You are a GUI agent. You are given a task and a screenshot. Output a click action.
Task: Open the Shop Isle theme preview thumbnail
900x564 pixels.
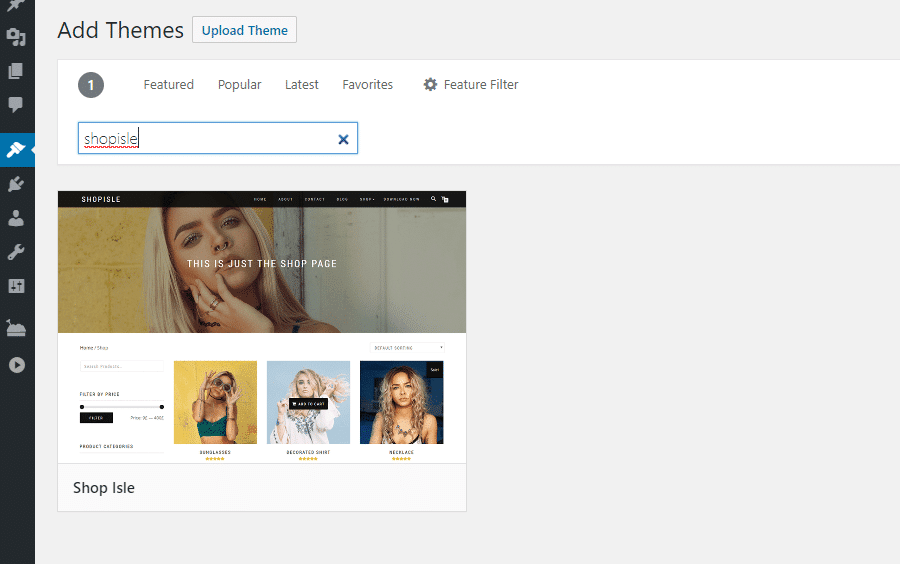pos(262,327)
